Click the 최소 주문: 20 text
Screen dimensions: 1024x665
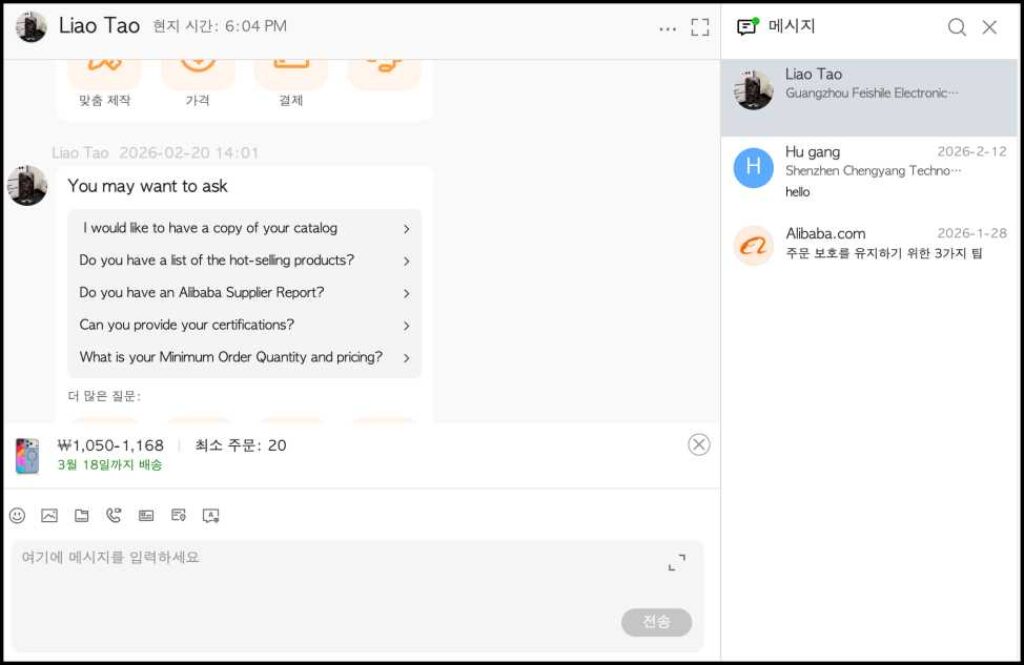[240, 446]
